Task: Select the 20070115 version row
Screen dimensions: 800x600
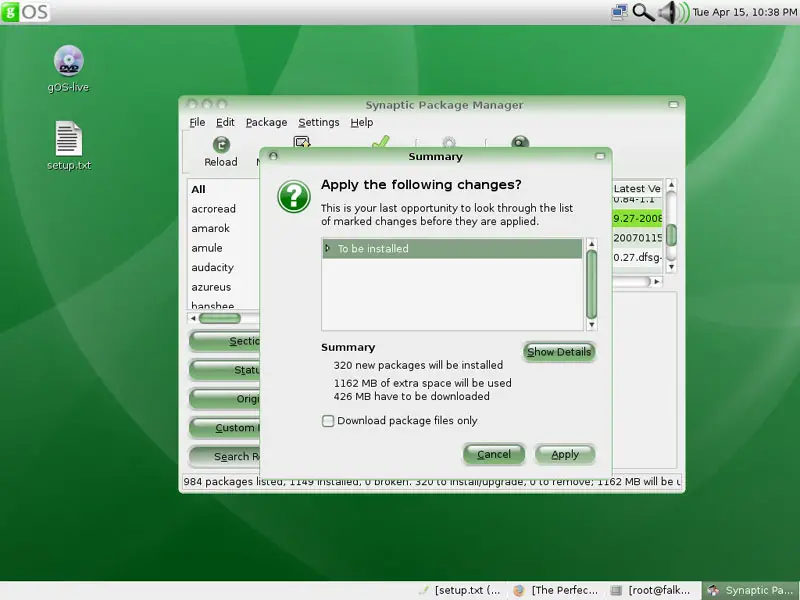Action: click(x=637, y=238)
